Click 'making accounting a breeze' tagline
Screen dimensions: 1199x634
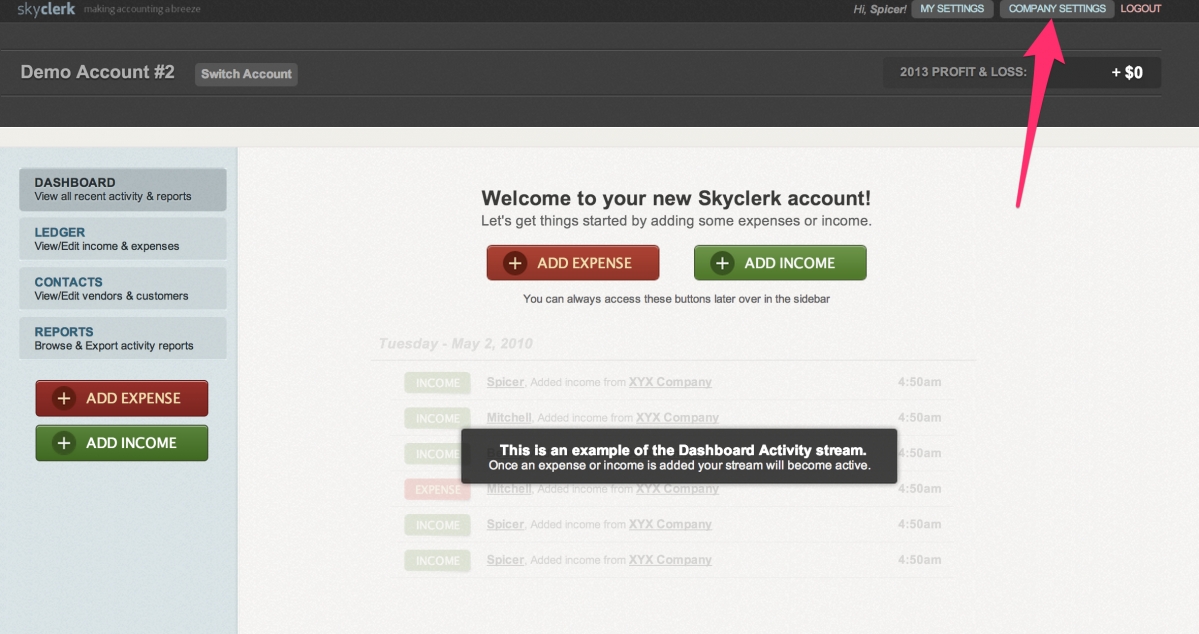pos(142,9)
